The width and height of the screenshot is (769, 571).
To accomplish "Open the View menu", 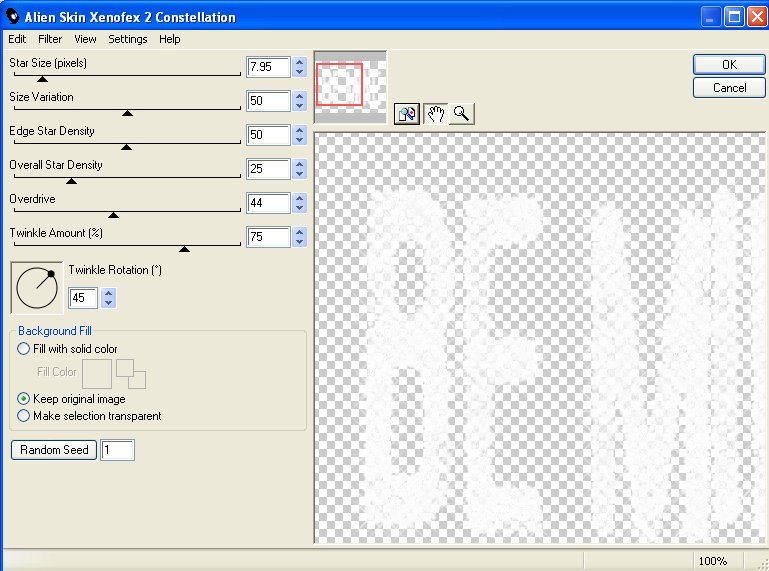I will point(85,39).
